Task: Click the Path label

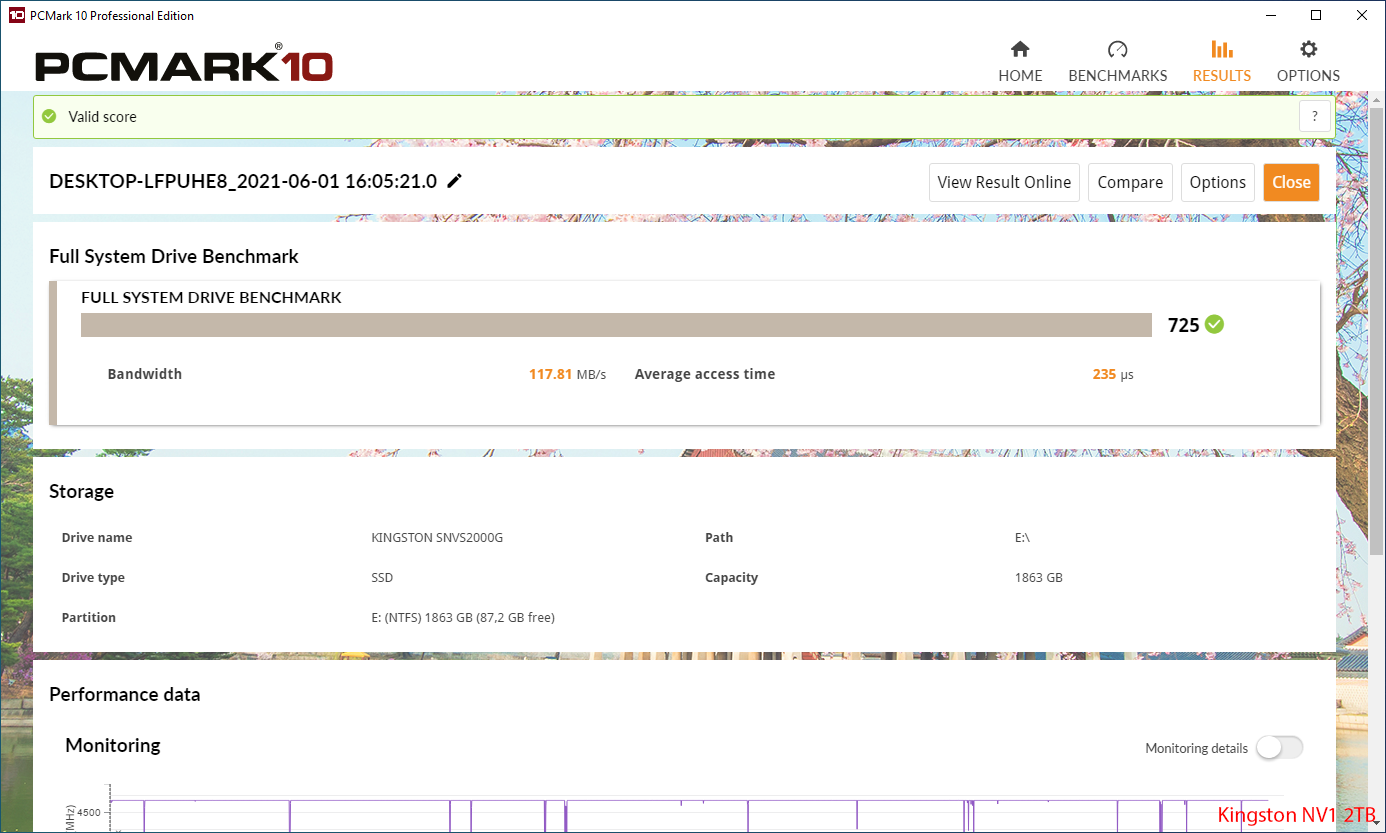Action: pyautogui.click(x=719, y=538)
